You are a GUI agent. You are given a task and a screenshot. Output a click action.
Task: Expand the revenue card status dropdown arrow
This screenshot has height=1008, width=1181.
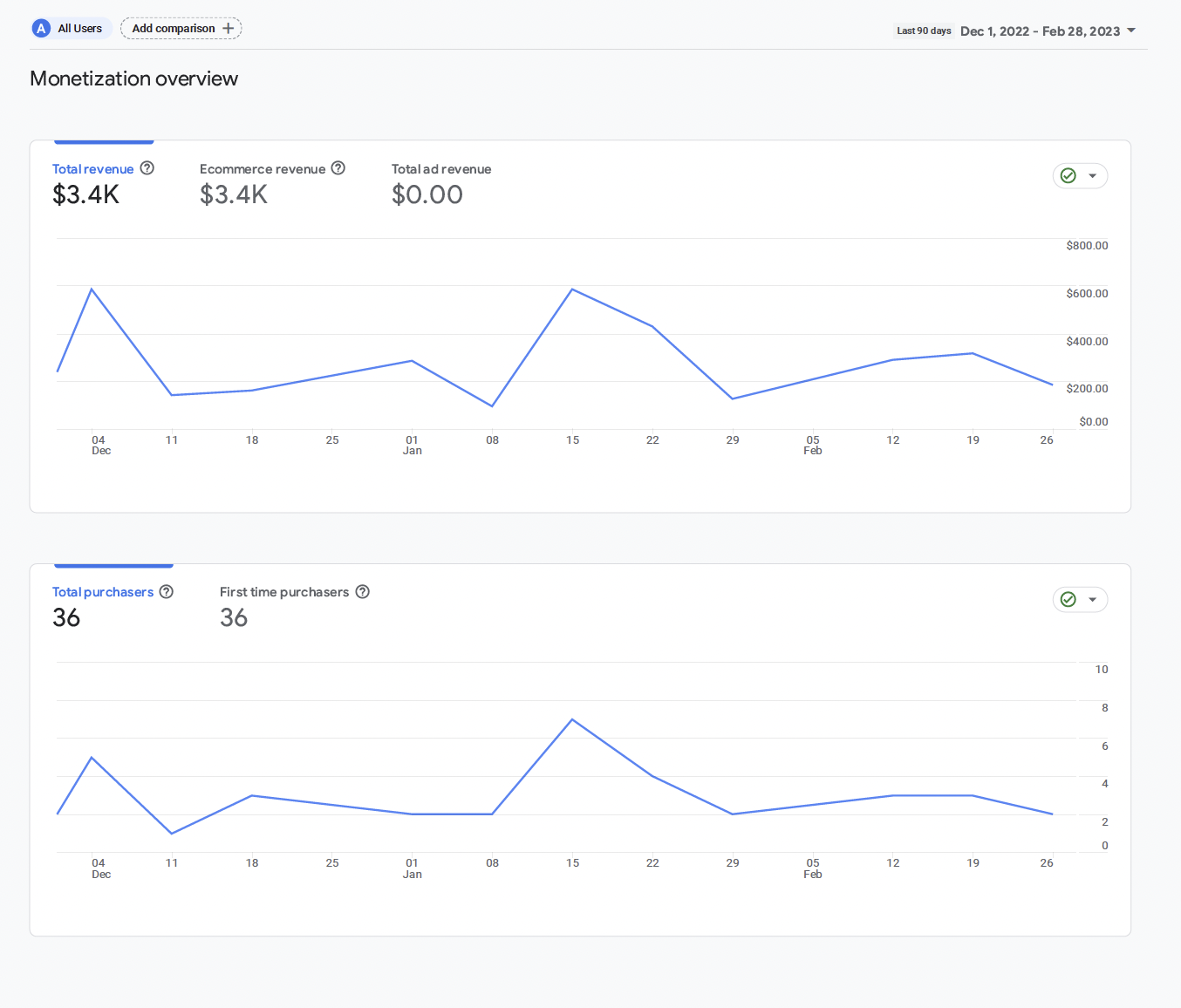click(1092, 176)
